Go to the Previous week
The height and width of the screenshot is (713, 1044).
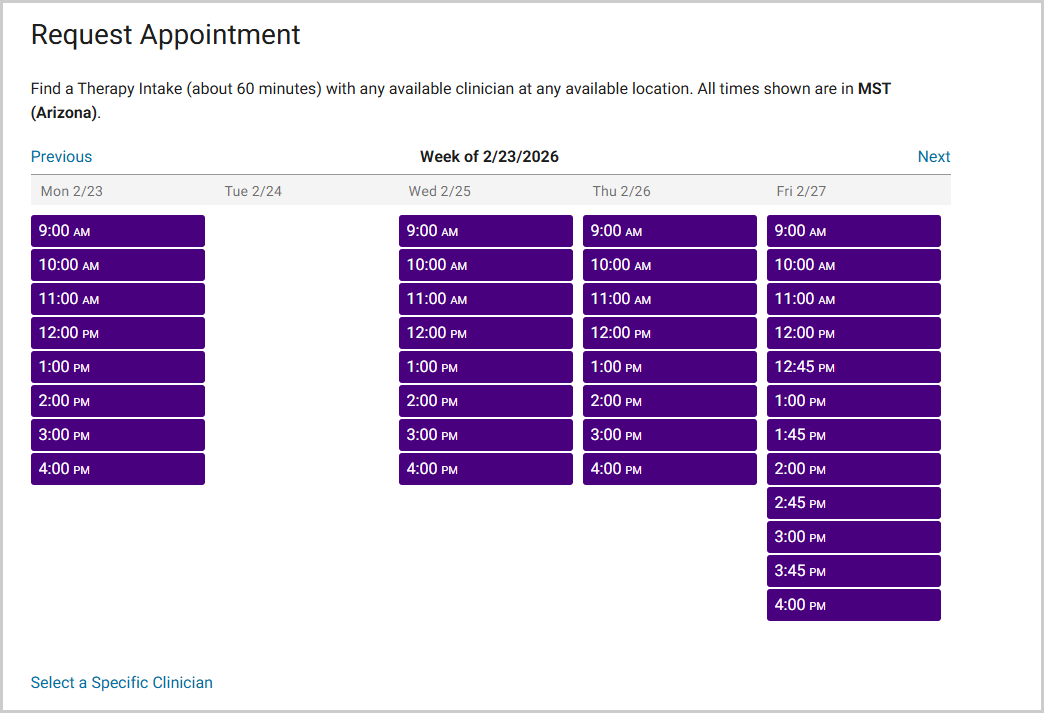[61, 156]
